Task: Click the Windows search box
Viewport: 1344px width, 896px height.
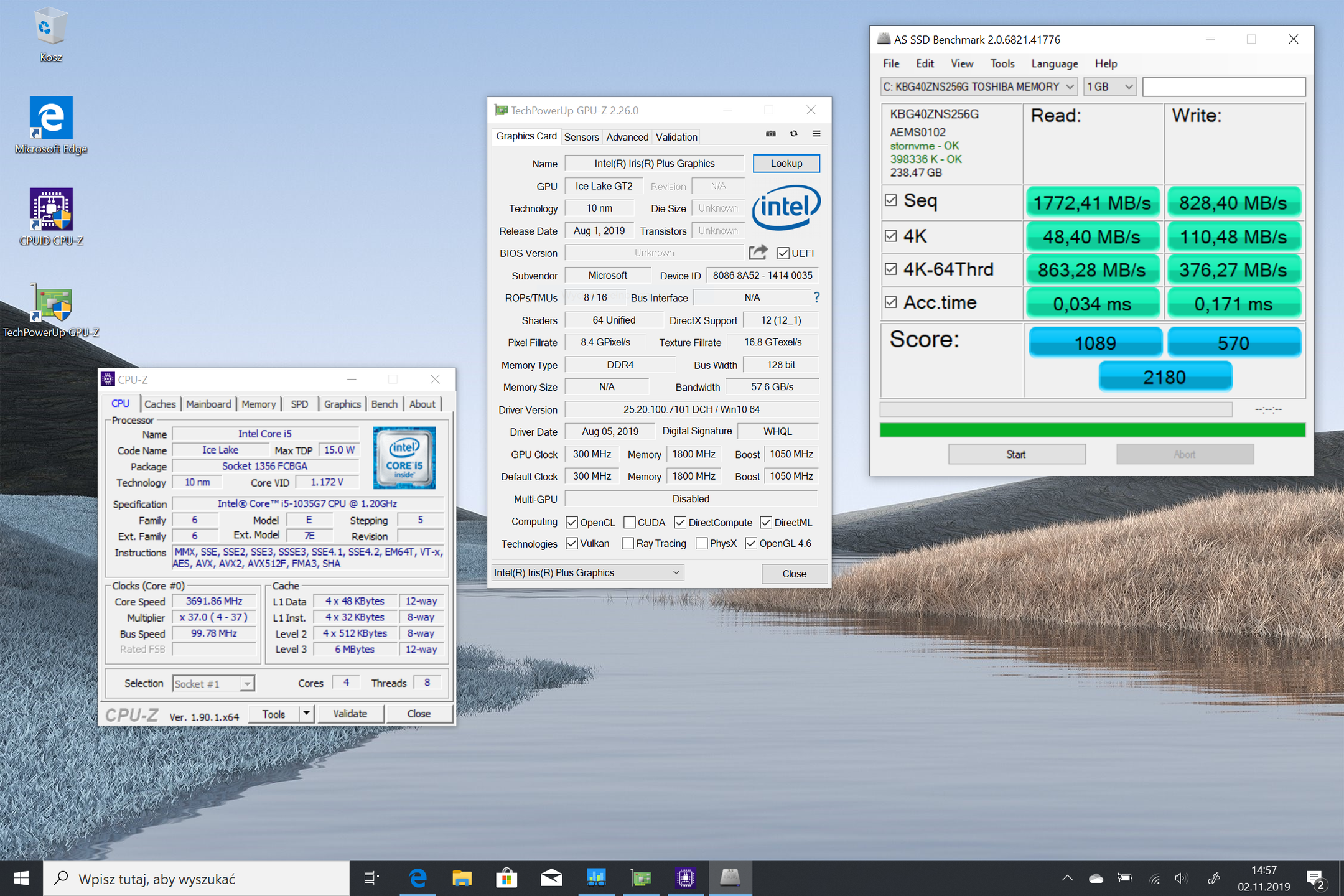Action: 197,879
